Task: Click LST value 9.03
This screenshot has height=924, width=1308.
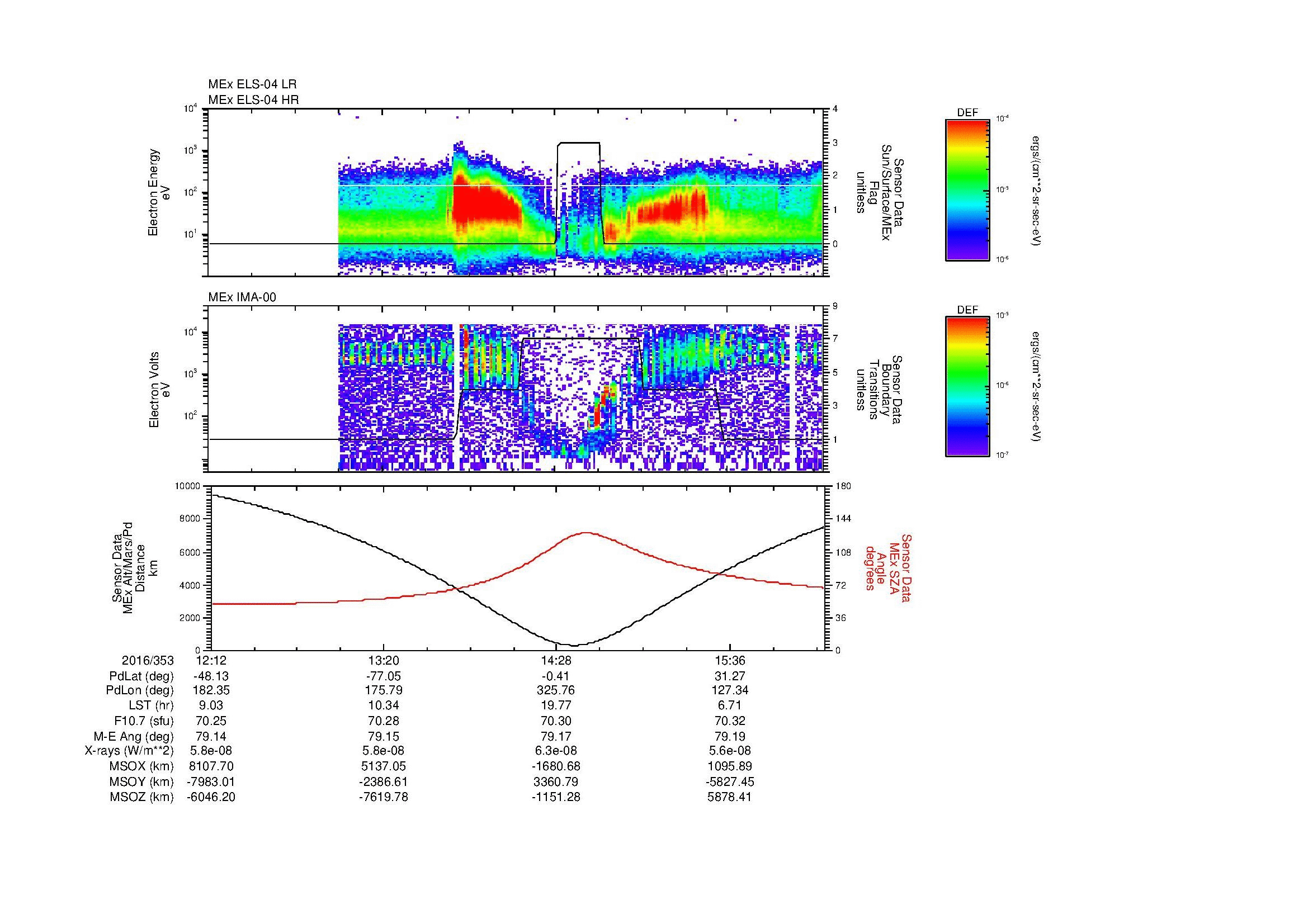Action: (x=211, y=706)
